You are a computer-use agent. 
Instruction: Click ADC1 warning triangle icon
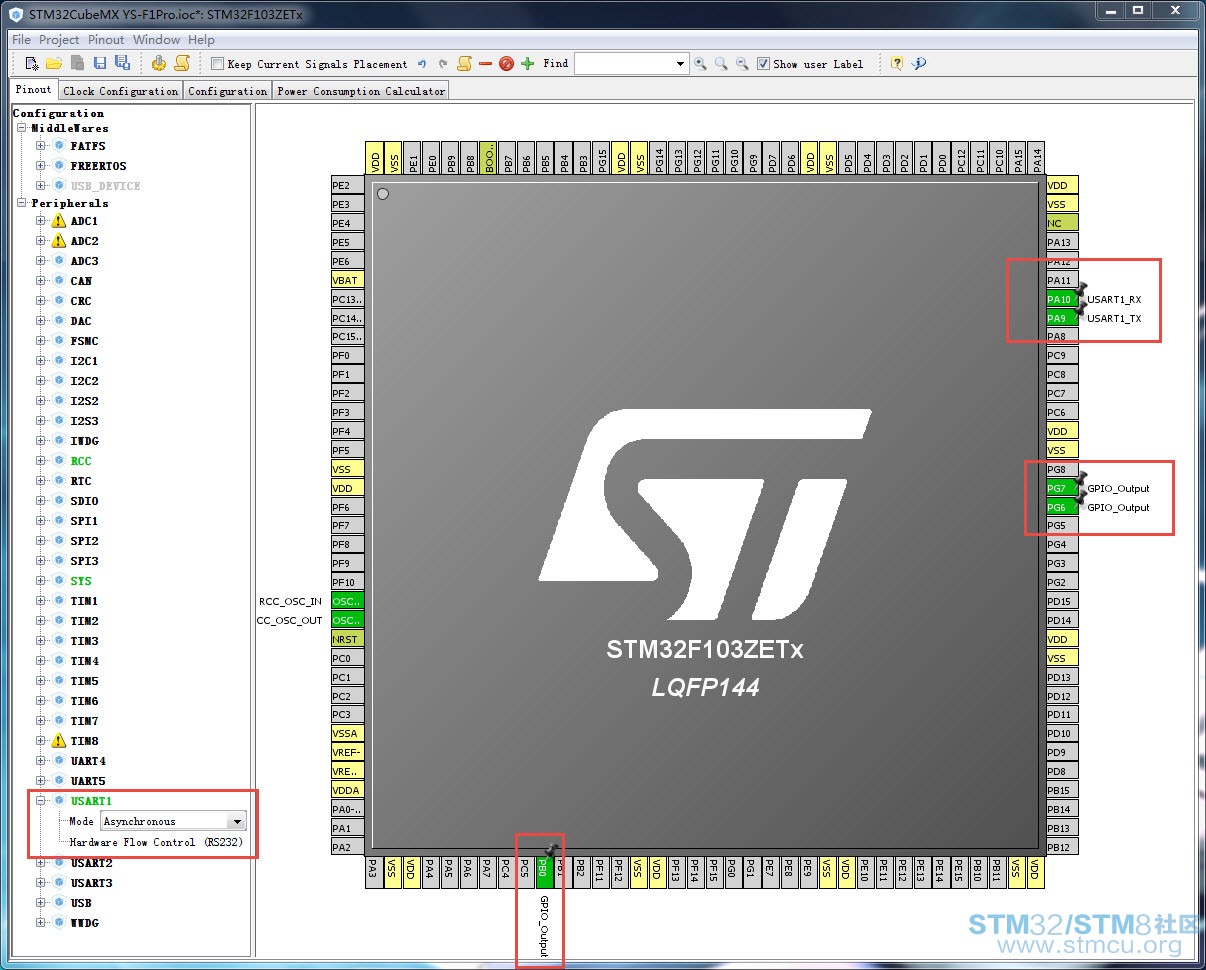tap(58, 221)
